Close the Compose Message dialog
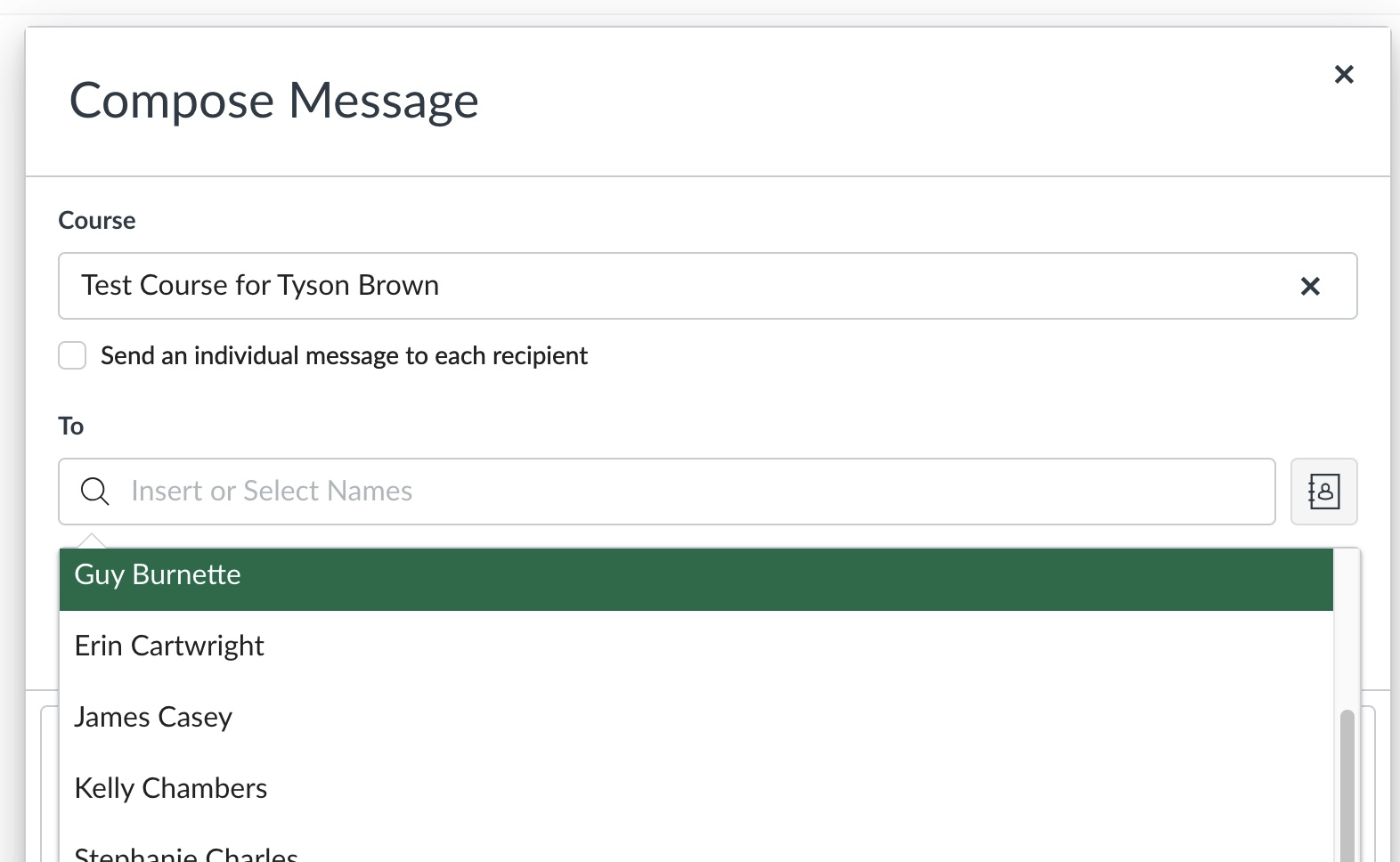The width and height of the screenshot is (1400, 862). pos(1344,75)
